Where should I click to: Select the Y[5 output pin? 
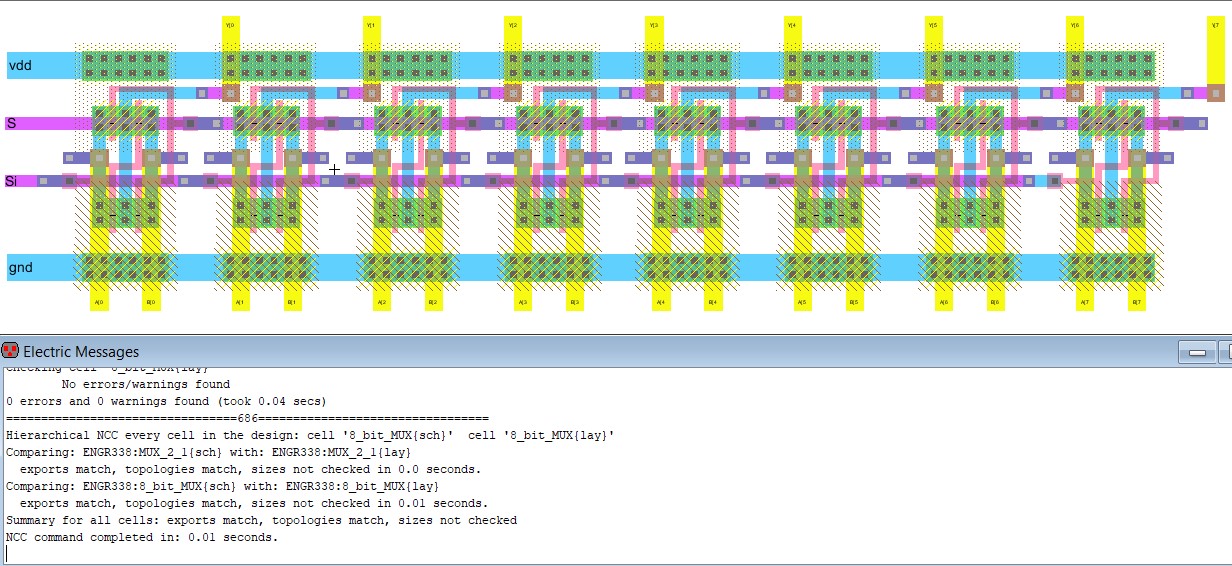933,25
